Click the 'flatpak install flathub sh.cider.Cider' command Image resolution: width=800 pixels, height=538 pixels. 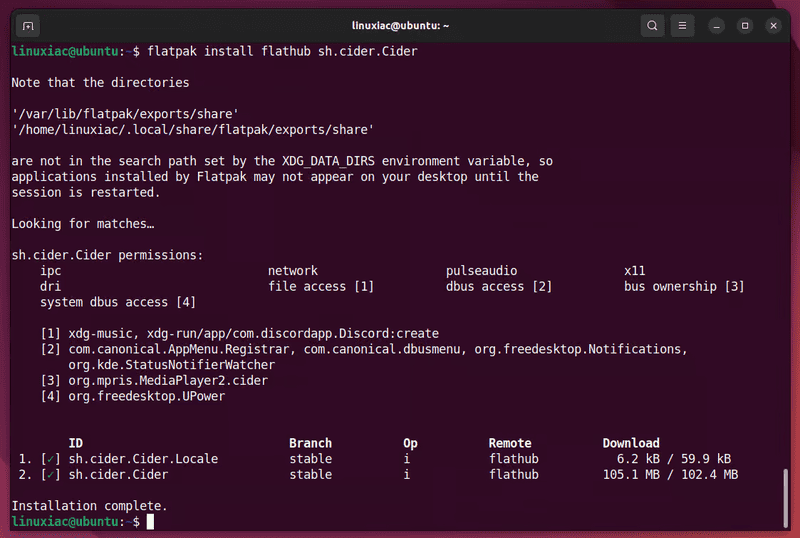pyautogui.click(x=282, y=50)
